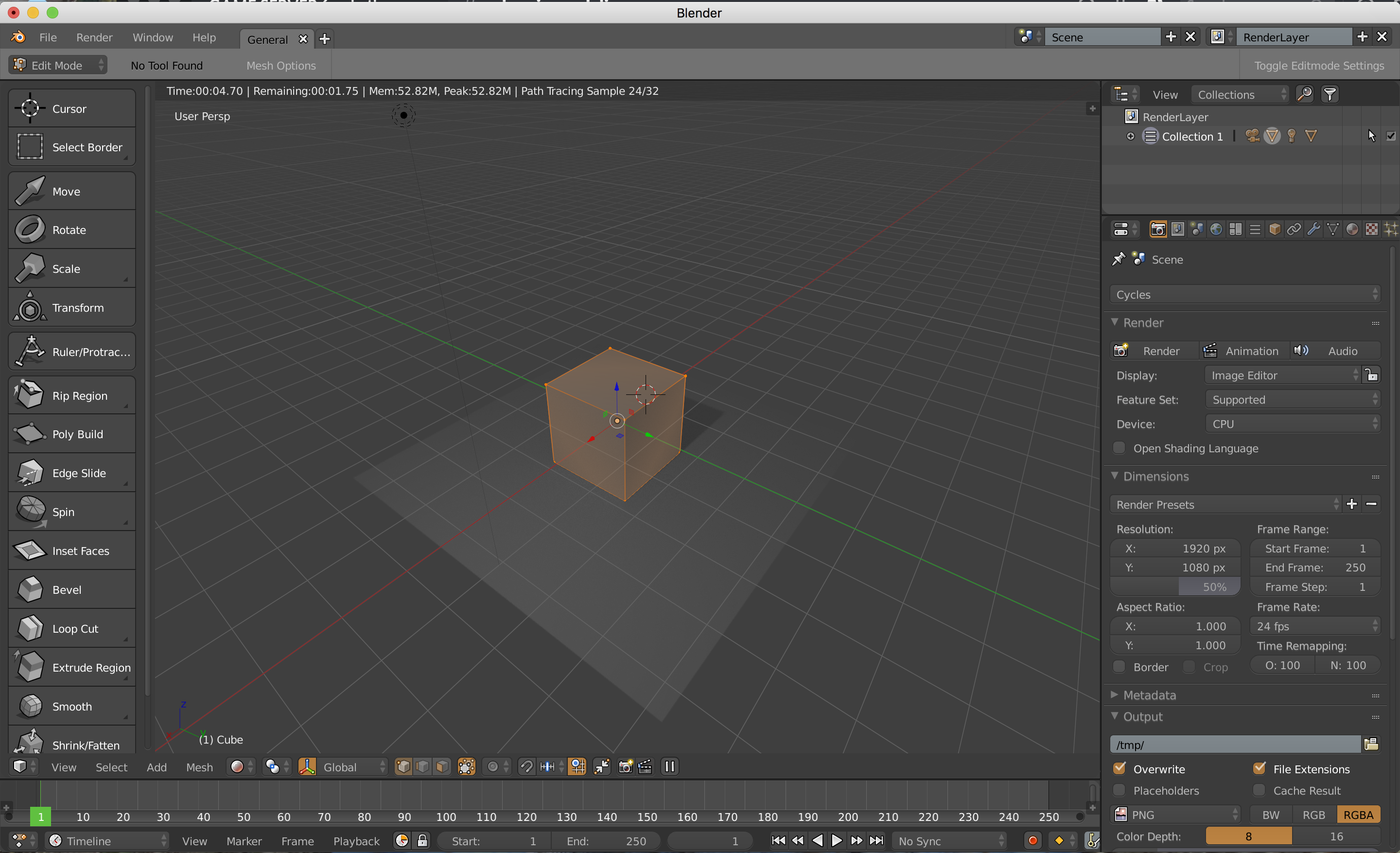The image size is (1400, 853).
Task: Click the Render menu item
Action: click(x=94, y=38)
